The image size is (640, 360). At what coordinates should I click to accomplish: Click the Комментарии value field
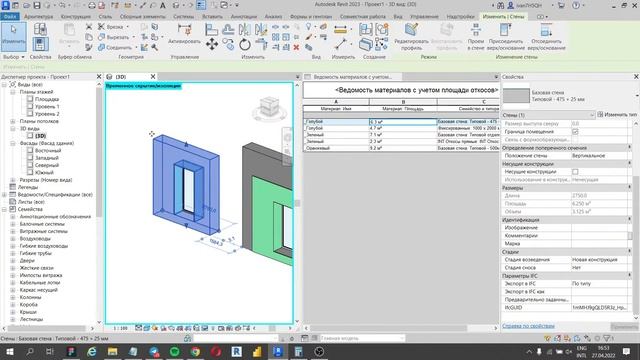click(x=599, y=236)
